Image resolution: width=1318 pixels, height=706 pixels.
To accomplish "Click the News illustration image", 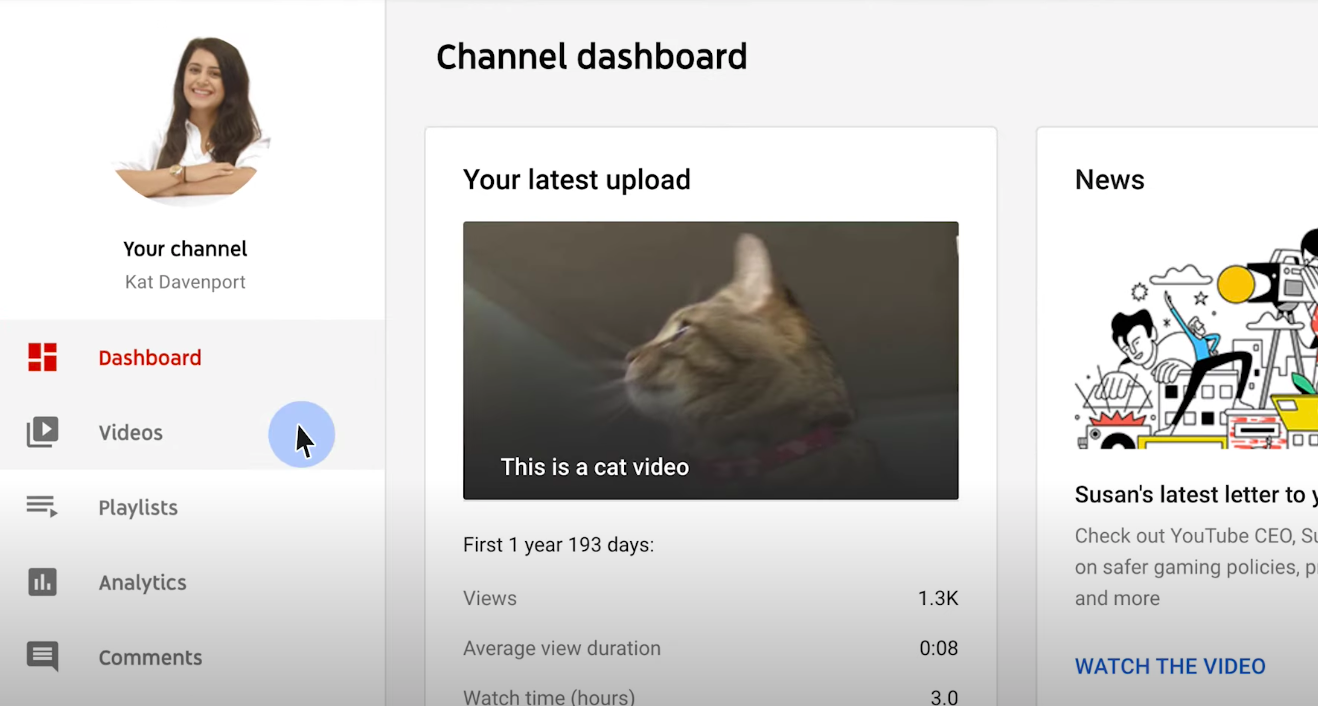I will 1196,340.
